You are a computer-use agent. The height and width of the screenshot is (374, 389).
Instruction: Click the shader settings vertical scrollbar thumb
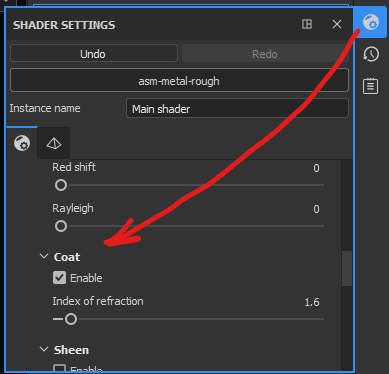pyautogui.click(x=347, y=268)
